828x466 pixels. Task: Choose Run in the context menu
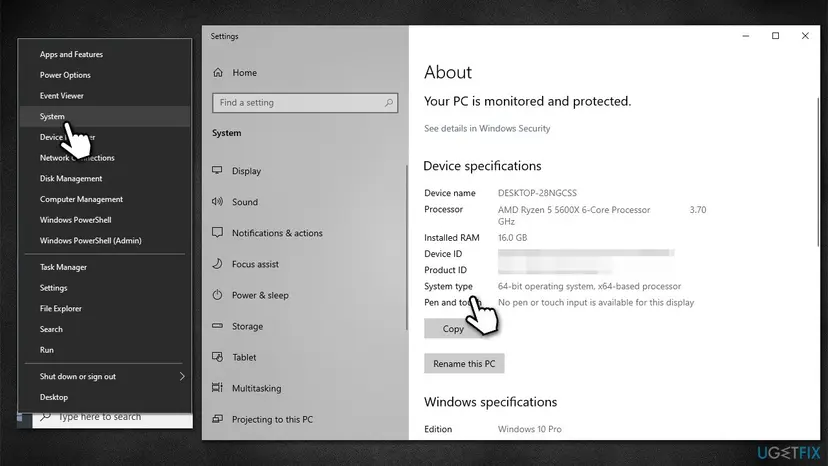click(x=46, y=350)
